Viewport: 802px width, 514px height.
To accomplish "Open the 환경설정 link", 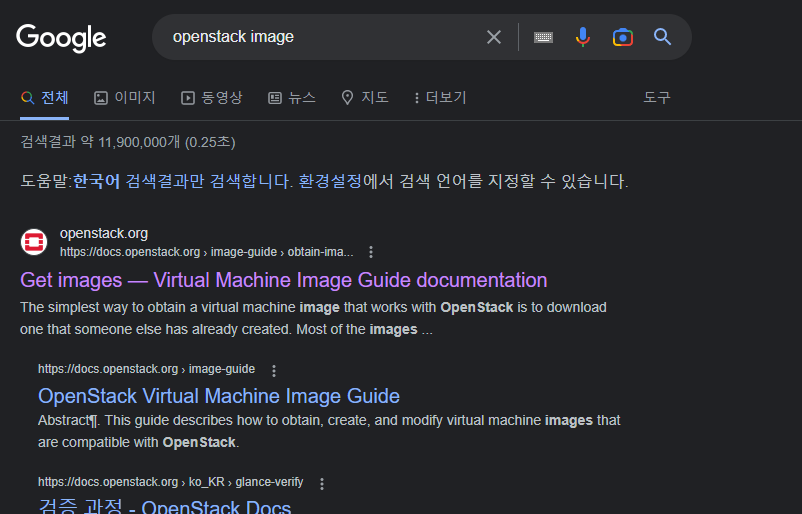I will 330,181.
